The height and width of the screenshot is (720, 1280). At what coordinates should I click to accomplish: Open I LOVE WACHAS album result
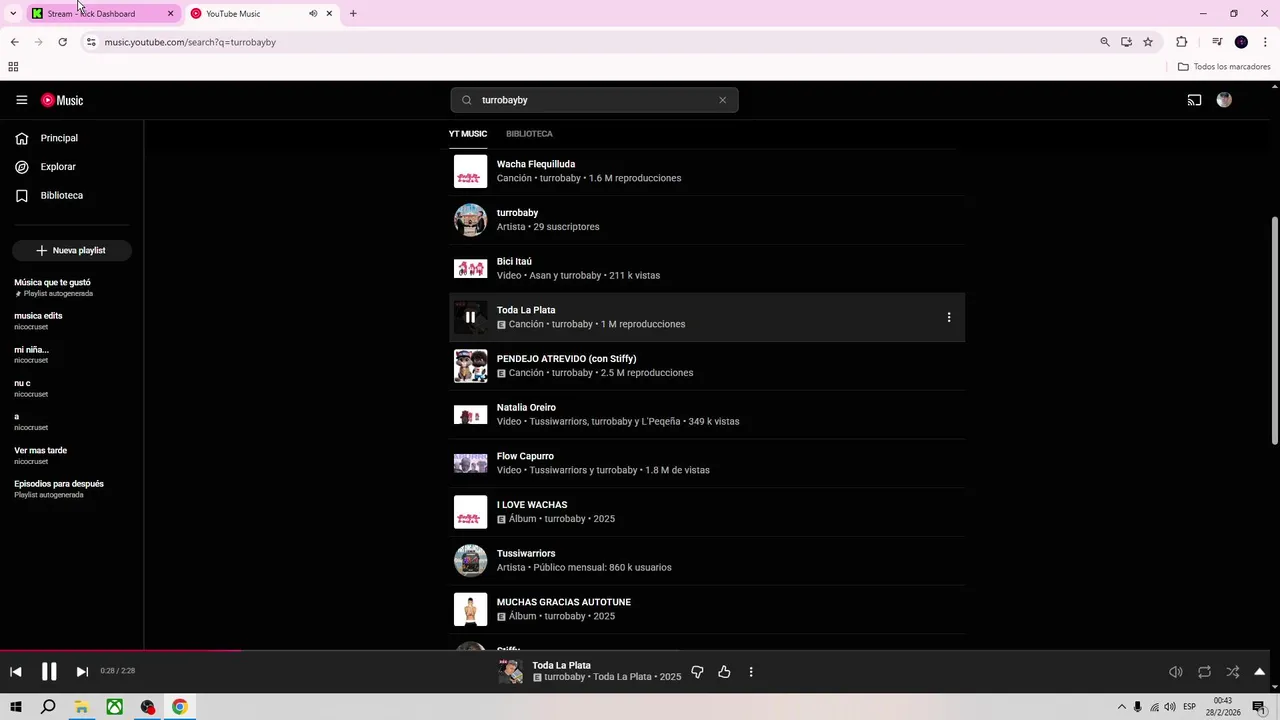pyautogui.click(x=707, y=512)
